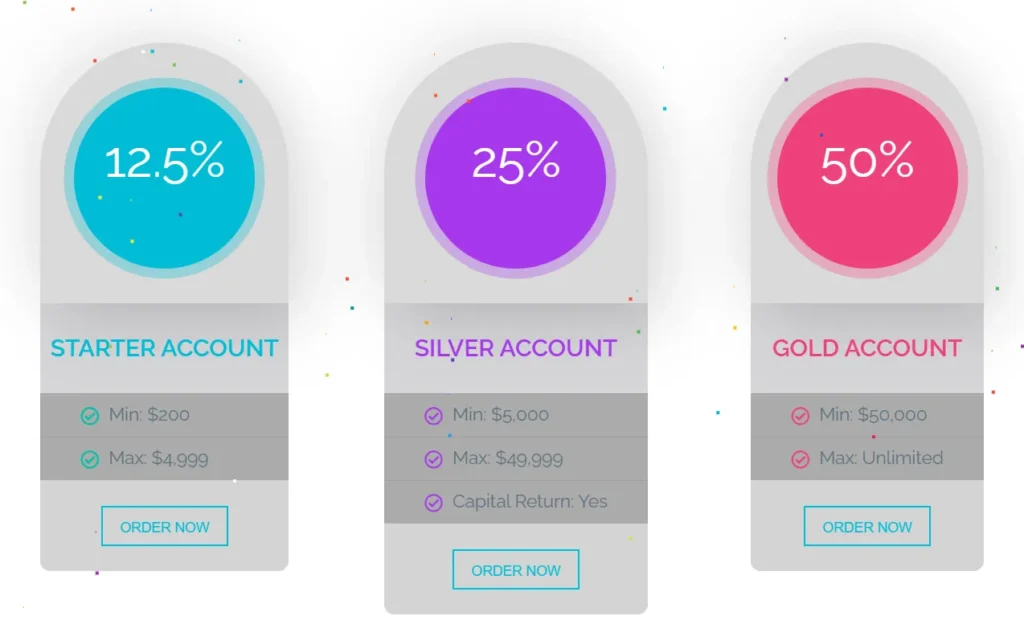
Task: Click the check icon beside Min: $200
Action: 90,416
